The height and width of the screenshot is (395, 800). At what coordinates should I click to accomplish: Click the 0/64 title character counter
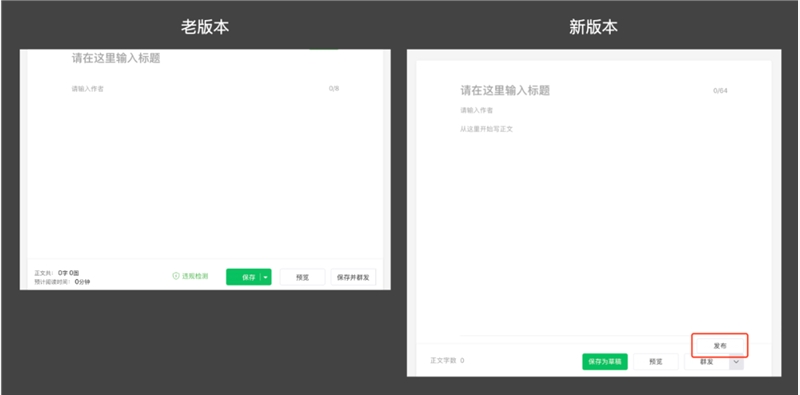point(720,91)
